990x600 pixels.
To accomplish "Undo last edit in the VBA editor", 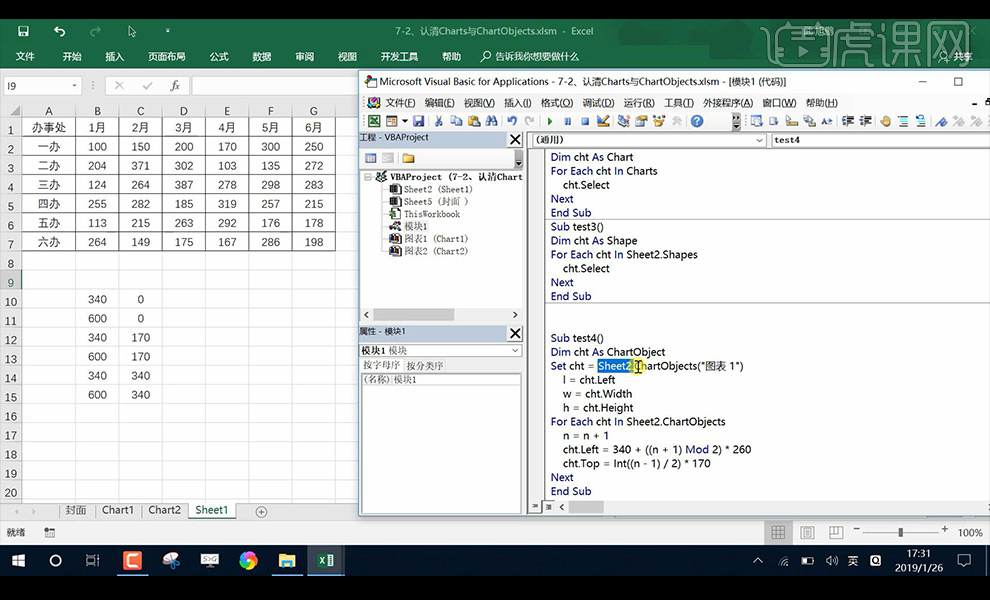I will coord(512,121).
